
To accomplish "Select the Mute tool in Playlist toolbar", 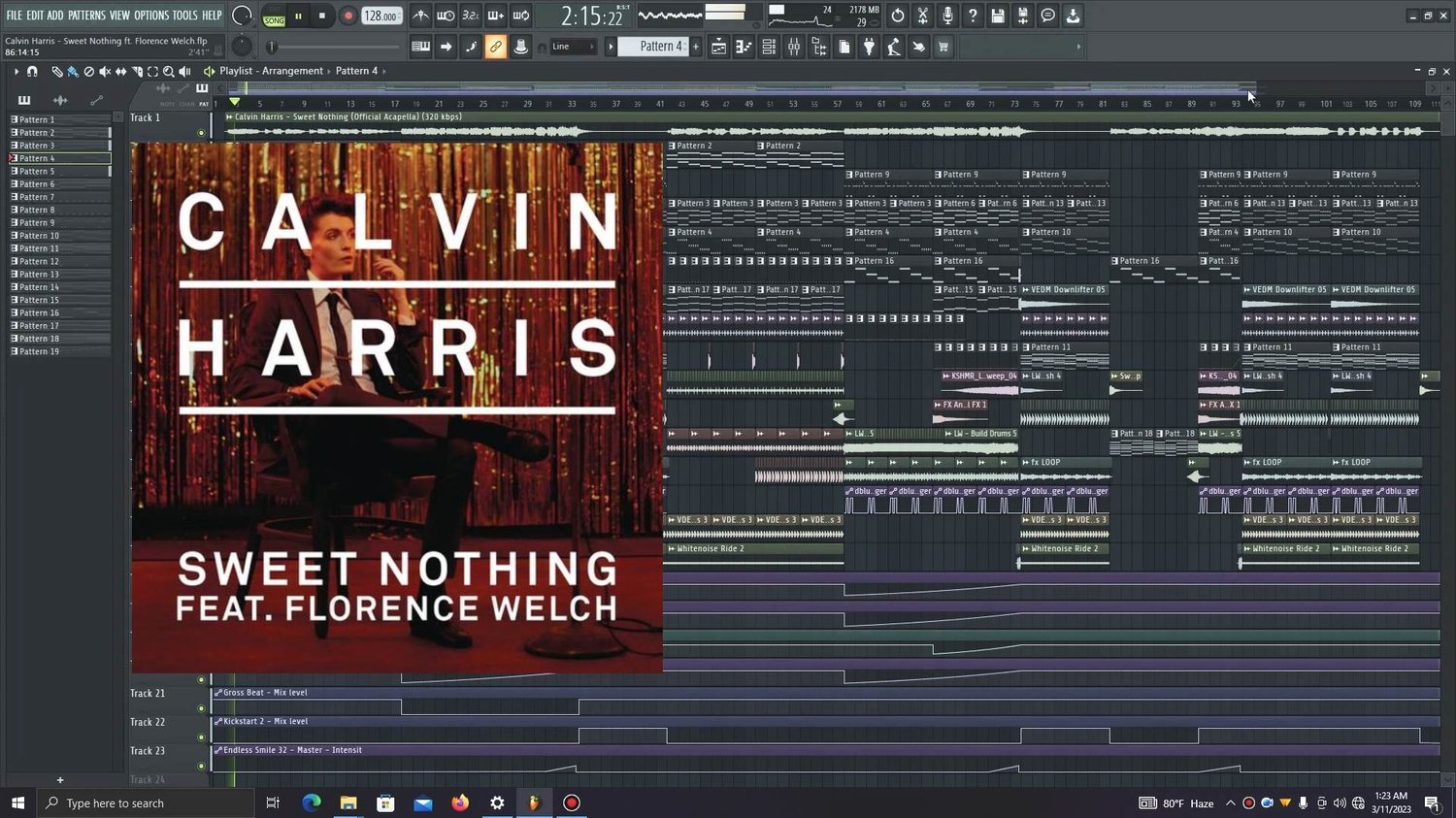I will click(x=105, y=71).
